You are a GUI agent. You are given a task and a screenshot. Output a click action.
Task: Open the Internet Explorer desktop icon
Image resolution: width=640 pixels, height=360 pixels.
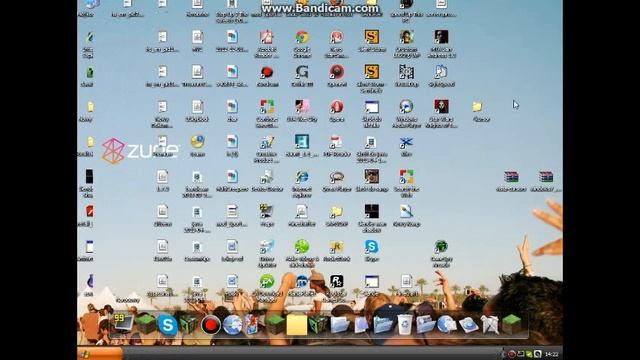point(302,177)
